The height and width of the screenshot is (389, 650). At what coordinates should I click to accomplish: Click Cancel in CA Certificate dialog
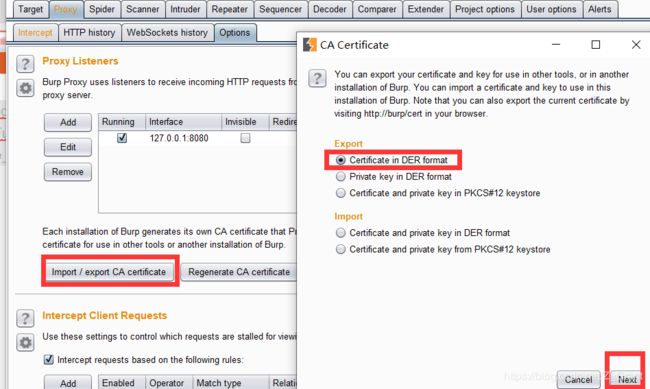click(578, 379)
